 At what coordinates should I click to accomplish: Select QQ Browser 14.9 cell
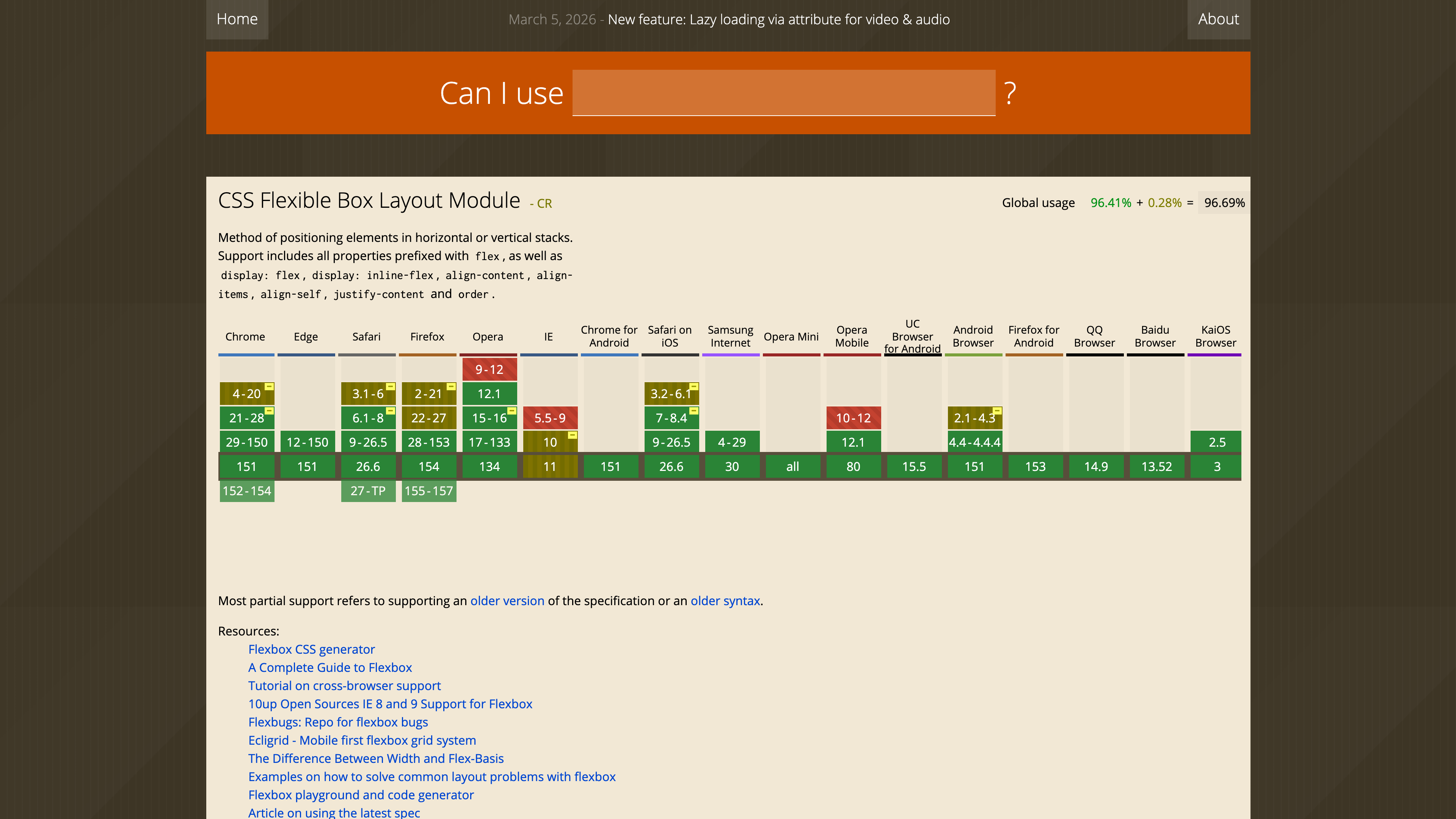1096,467
